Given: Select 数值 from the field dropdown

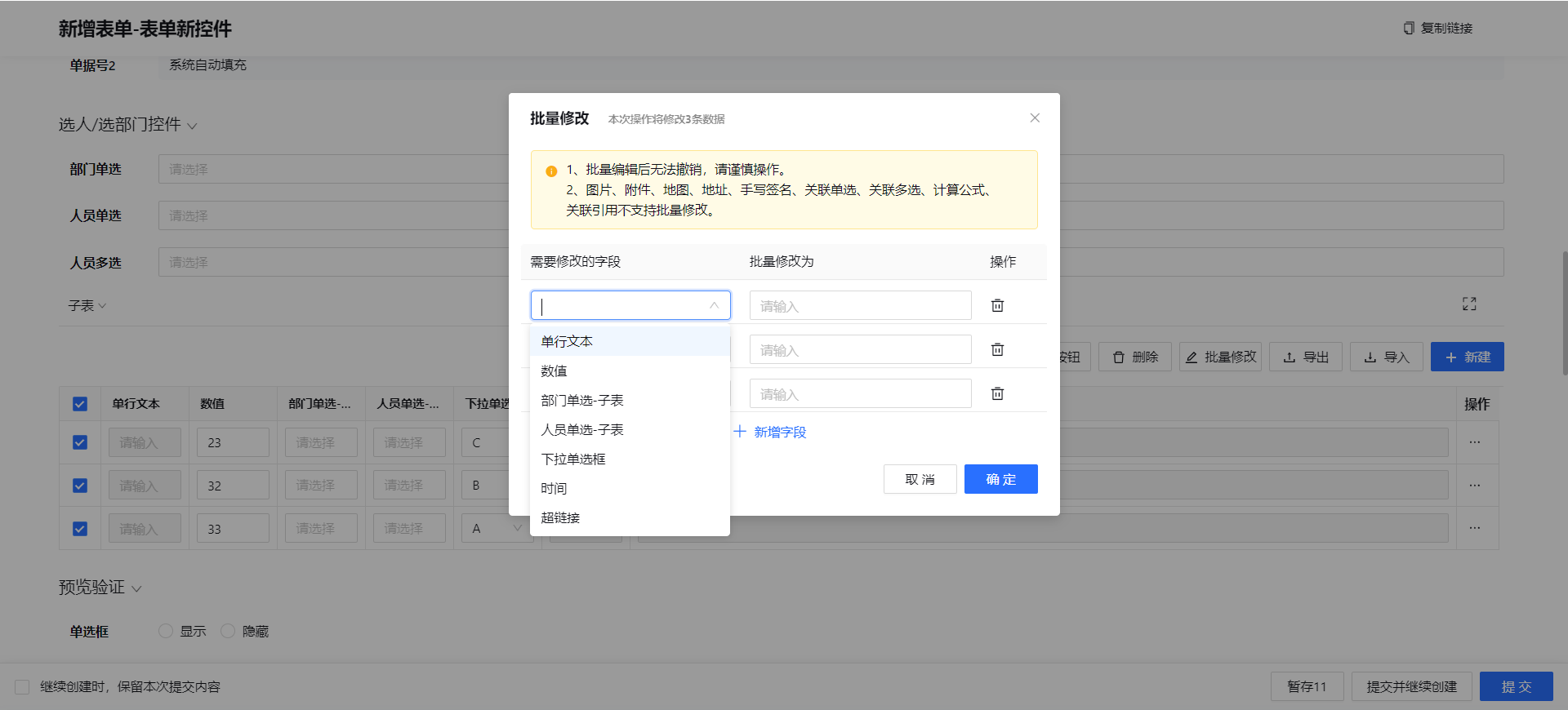Looking at the screenshot, I should coord(630,371).
